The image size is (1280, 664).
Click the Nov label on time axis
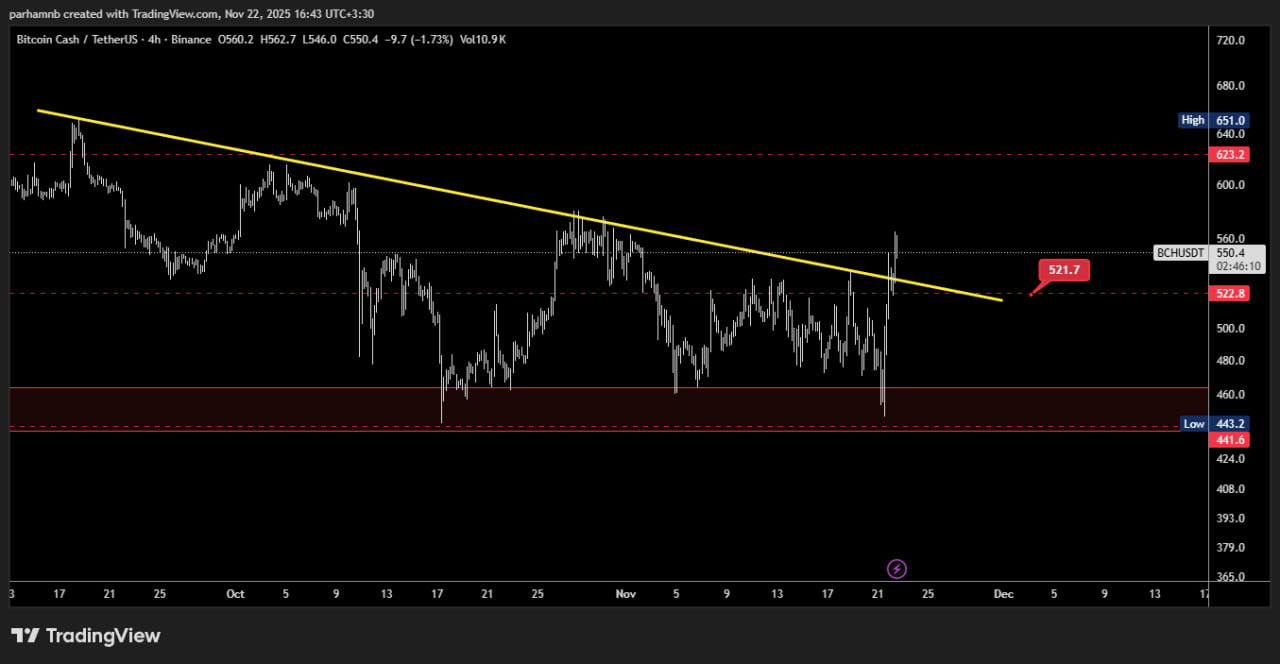coord(626,594)
